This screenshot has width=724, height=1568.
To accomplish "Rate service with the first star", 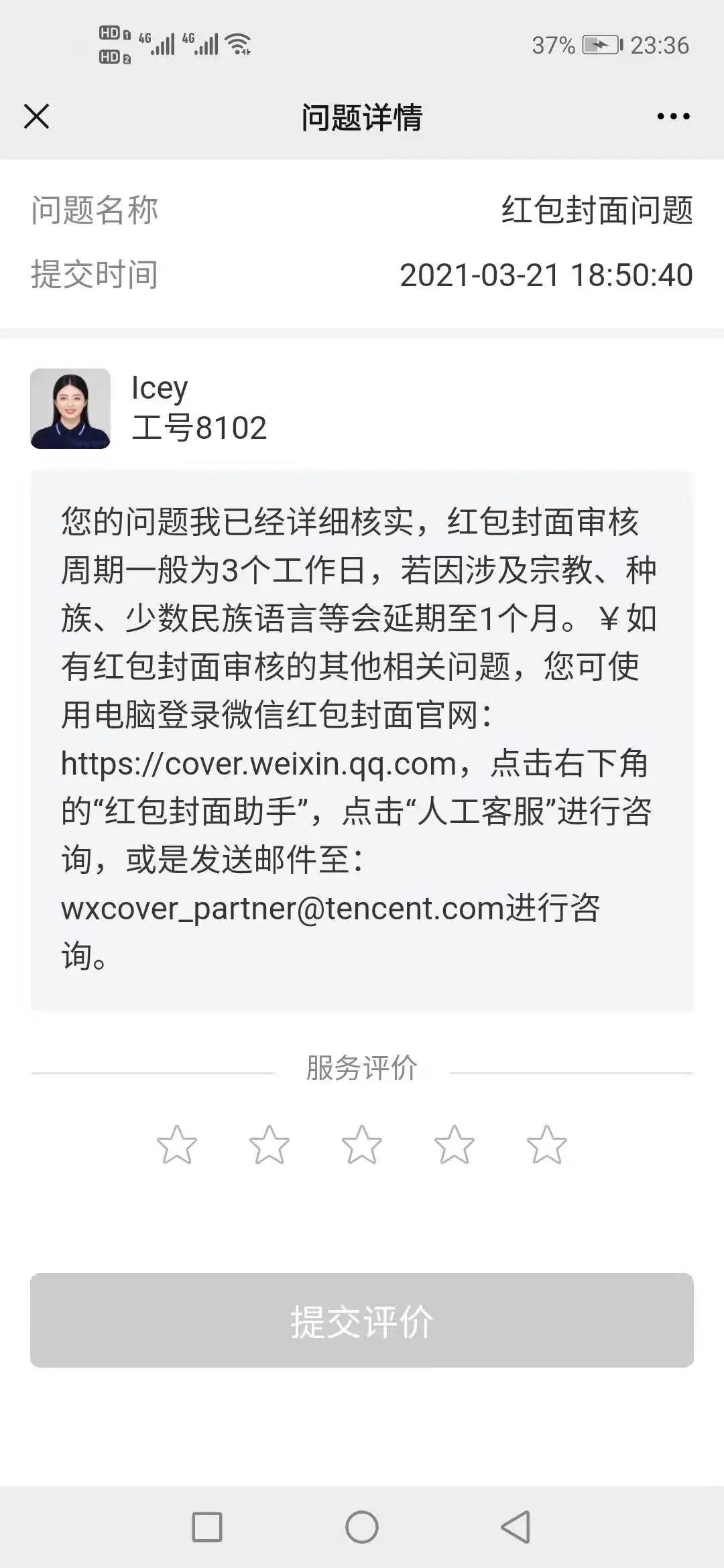I will pos(177,1145).
